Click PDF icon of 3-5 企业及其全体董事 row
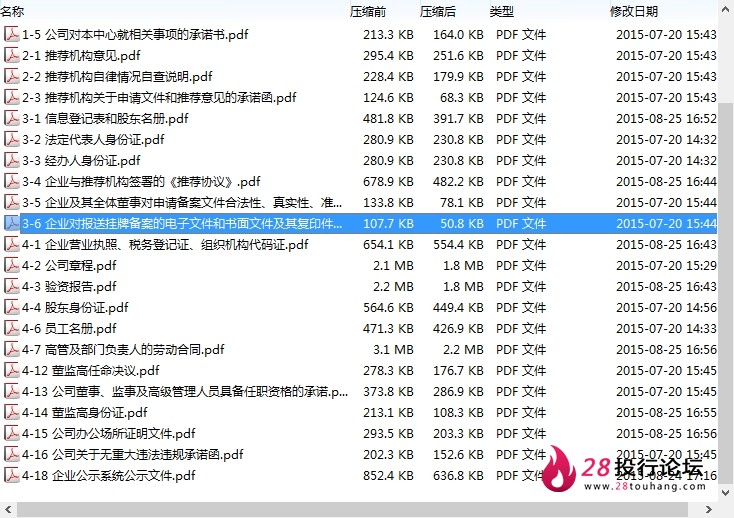The width and height of the screenshot is (734, 518). (11, 202)
